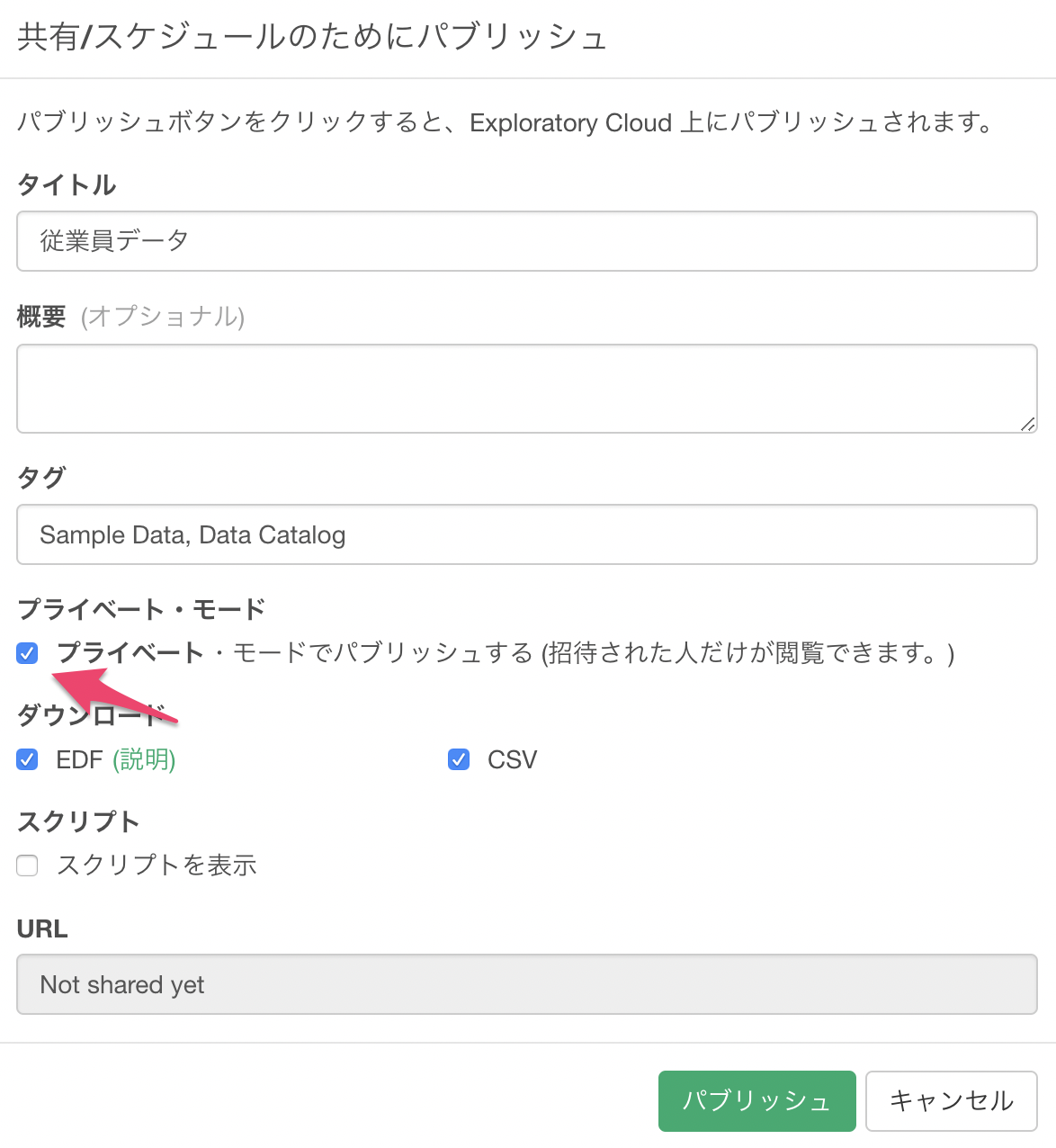Click the キャンセル button
The width and height of the screenshot is (1056, 1148).
click(952, 1100)
